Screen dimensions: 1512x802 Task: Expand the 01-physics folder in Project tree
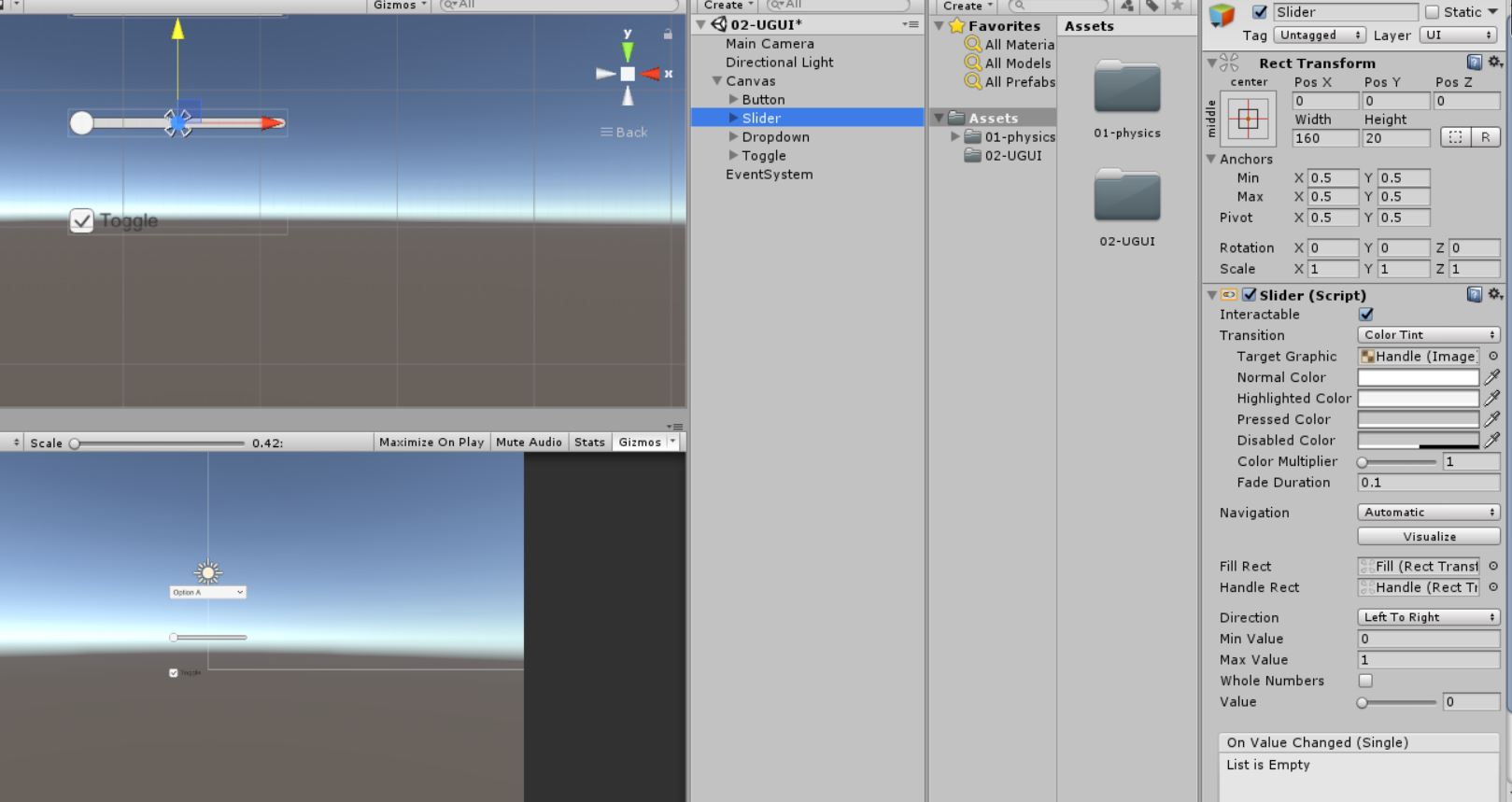pyautogui.click(x=955, y=137)
